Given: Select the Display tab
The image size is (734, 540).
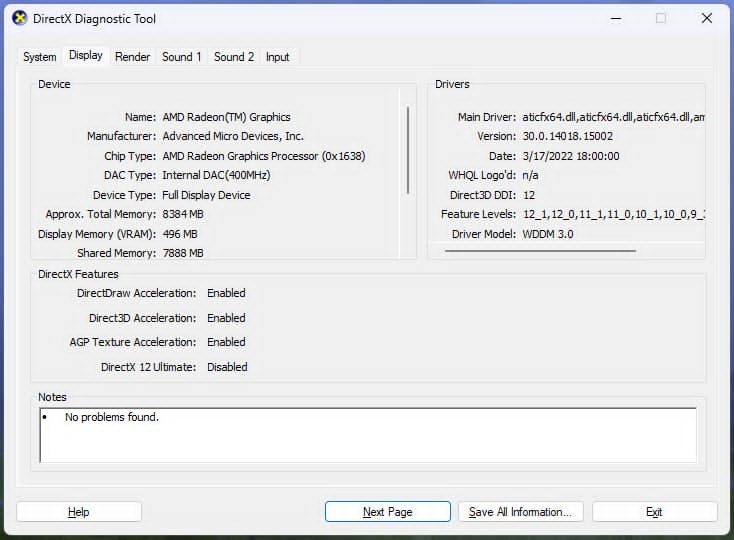Looking at the screenshot, I should pos(86,55).
